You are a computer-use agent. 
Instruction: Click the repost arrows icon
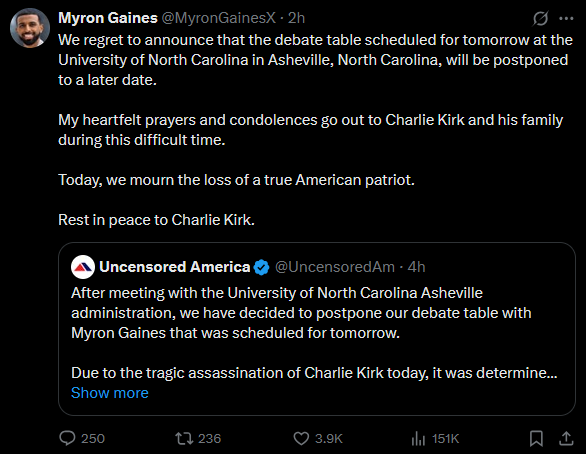pyautogui.click(x=184, y=438)
